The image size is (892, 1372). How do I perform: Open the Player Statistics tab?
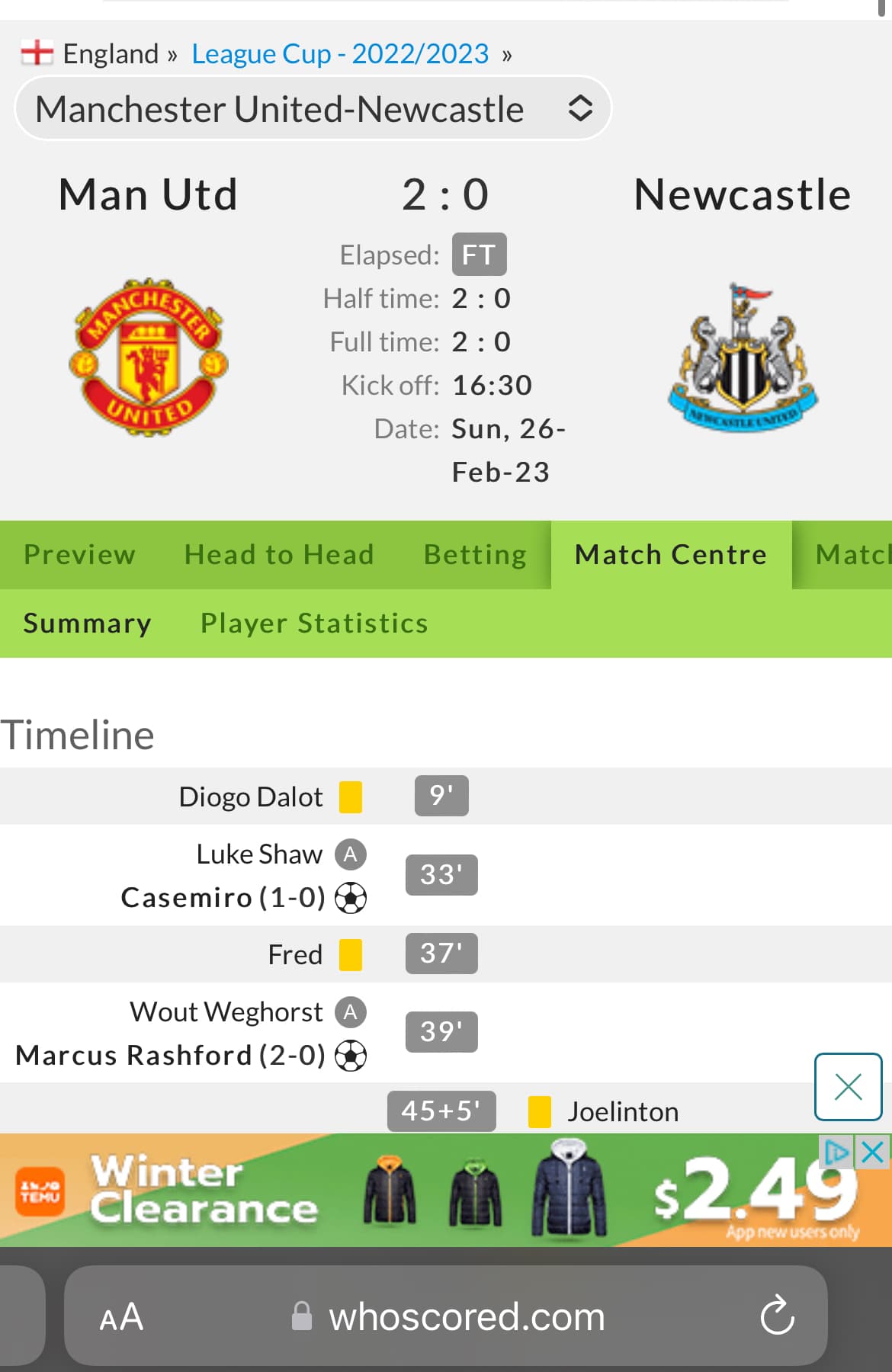(314, 623)
